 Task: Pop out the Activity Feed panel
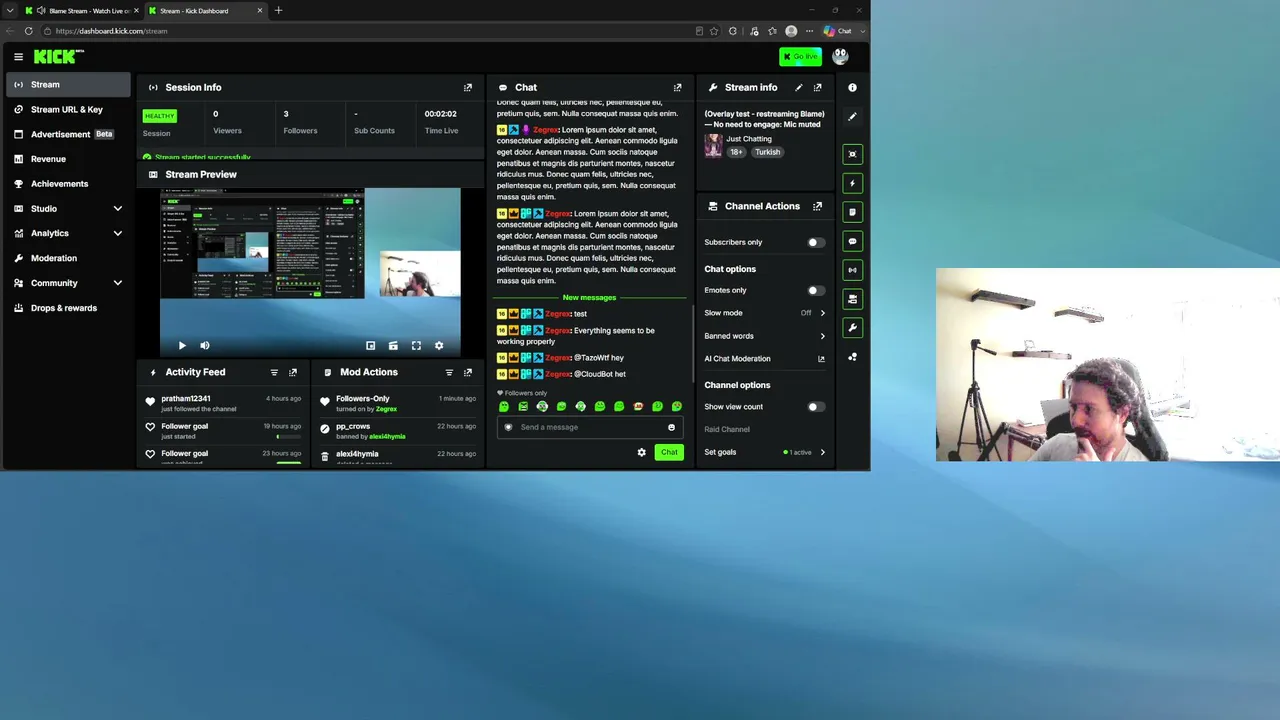coord(293,372)
